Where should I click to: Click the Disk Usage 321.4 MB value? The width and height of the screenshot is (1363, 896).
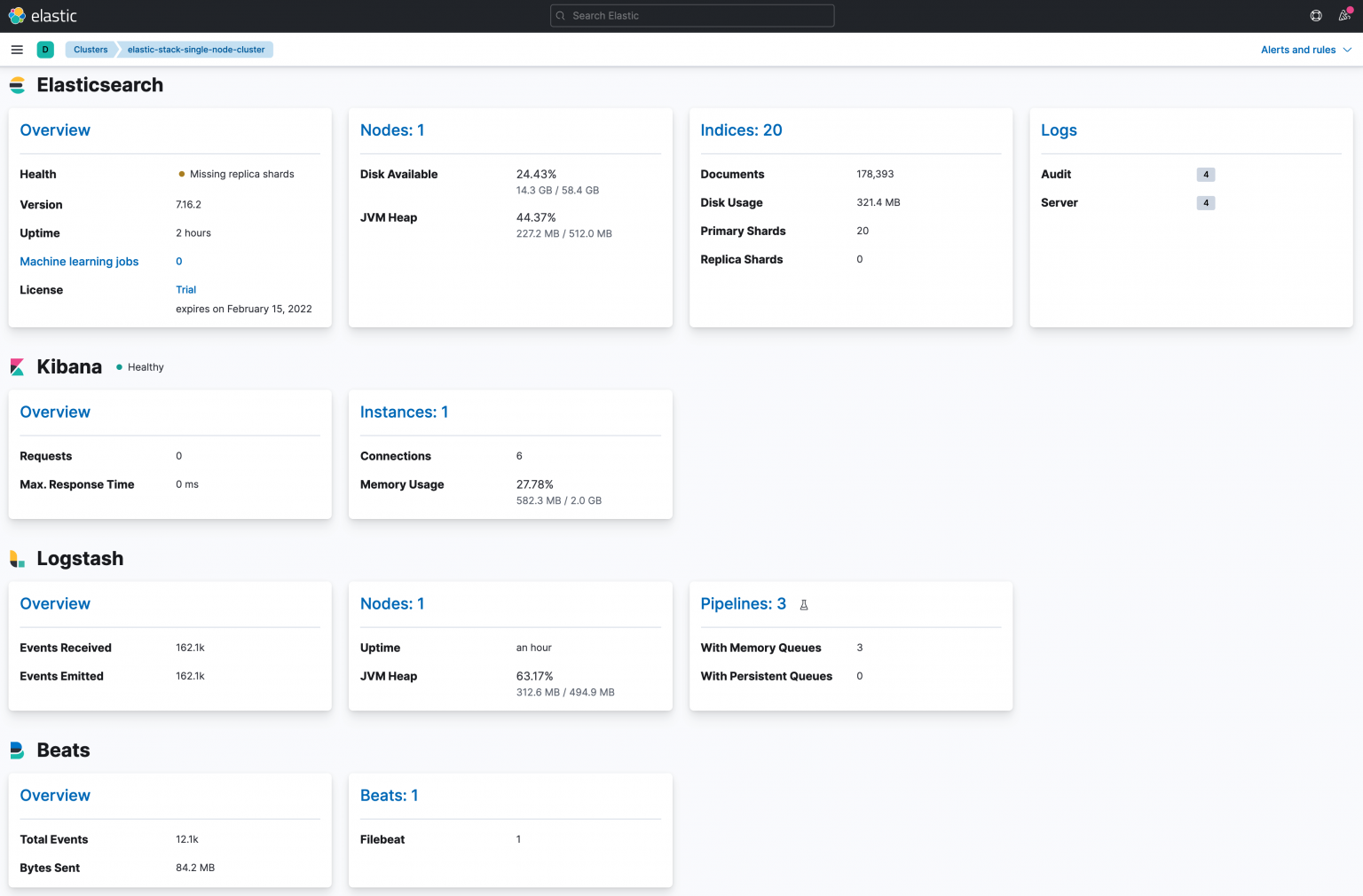[878, 203]
